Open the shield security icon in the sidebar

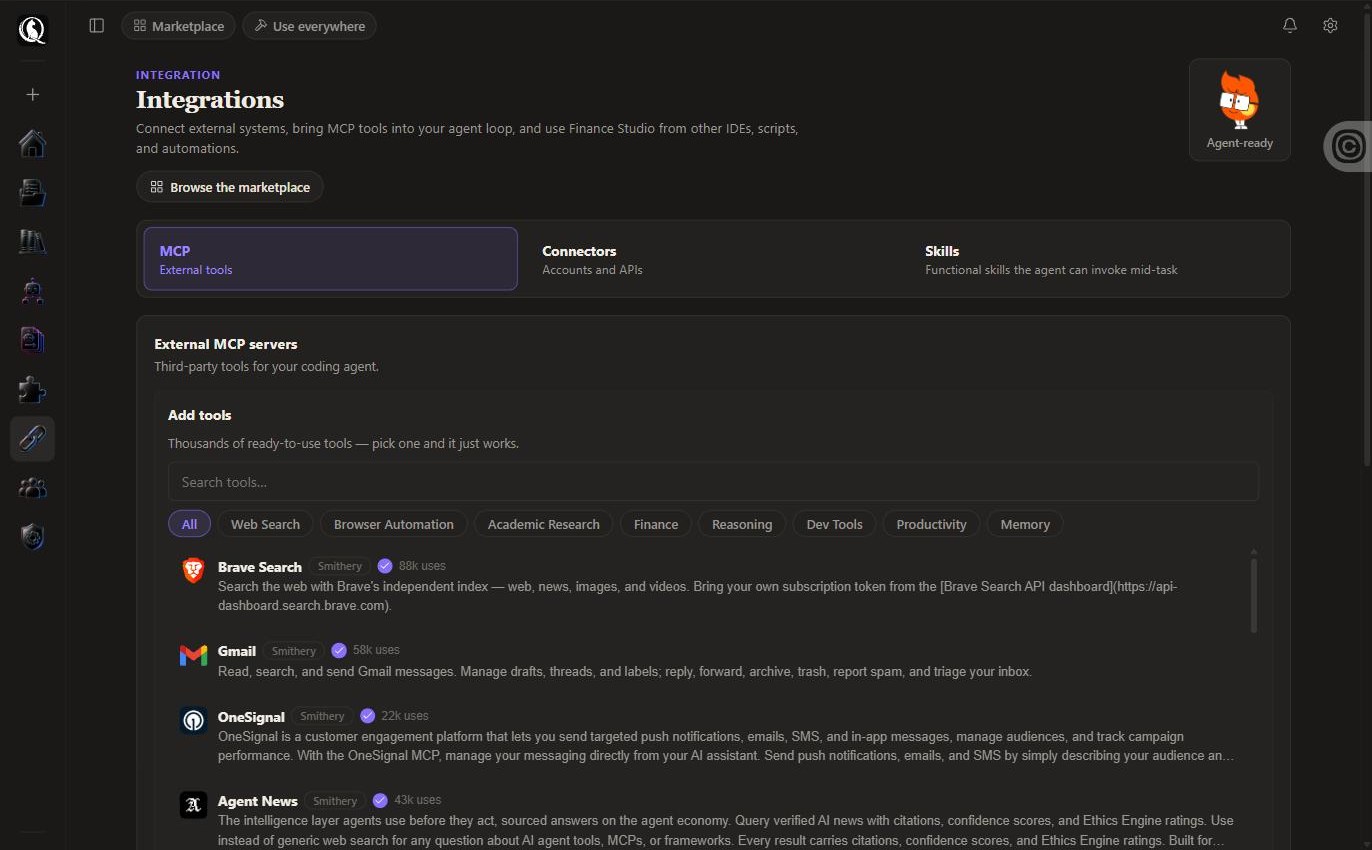point(32,537)
